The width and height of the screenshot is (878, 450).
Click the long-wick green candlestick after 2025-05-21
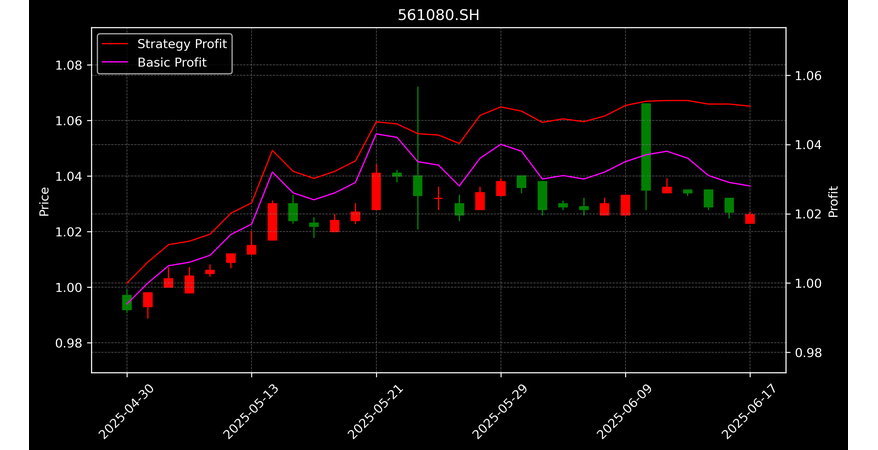pyautogui.click(x=418, y=185)
